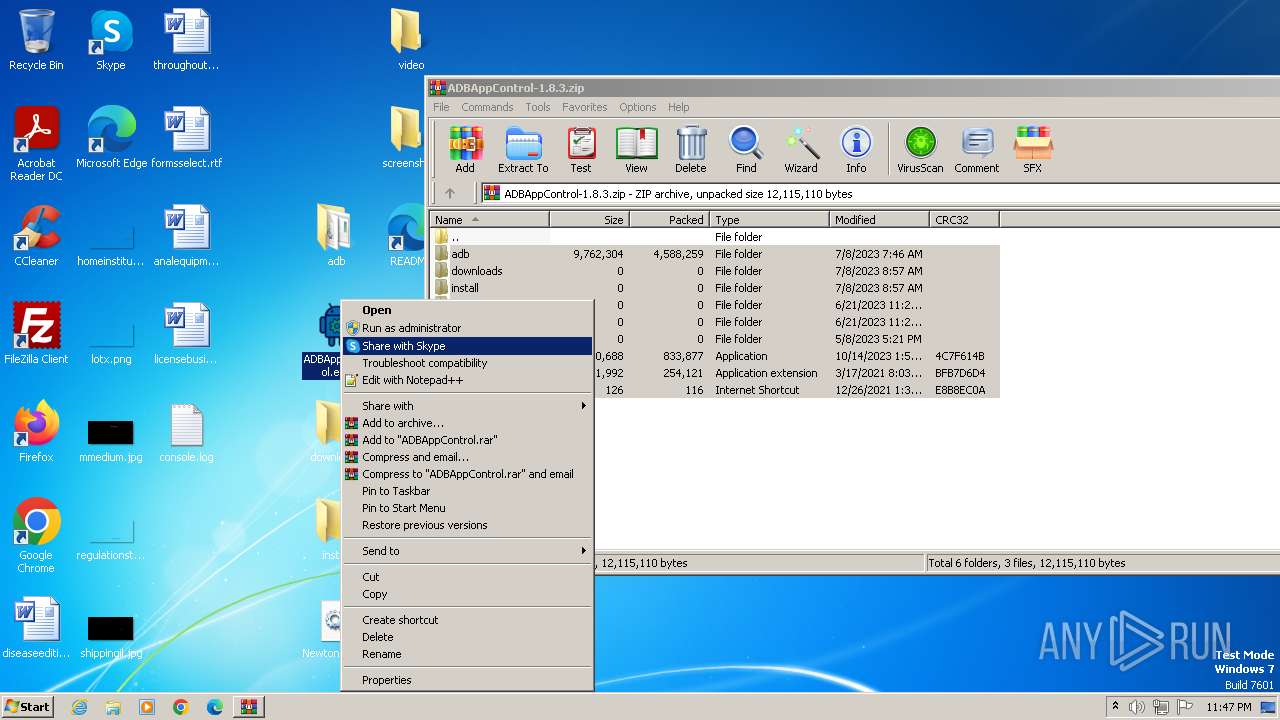Sort by the CRC32 column header
Image resolution: width=1280 pixels, height=720 pixels.
pyautogui.click(x=965, y=220)
